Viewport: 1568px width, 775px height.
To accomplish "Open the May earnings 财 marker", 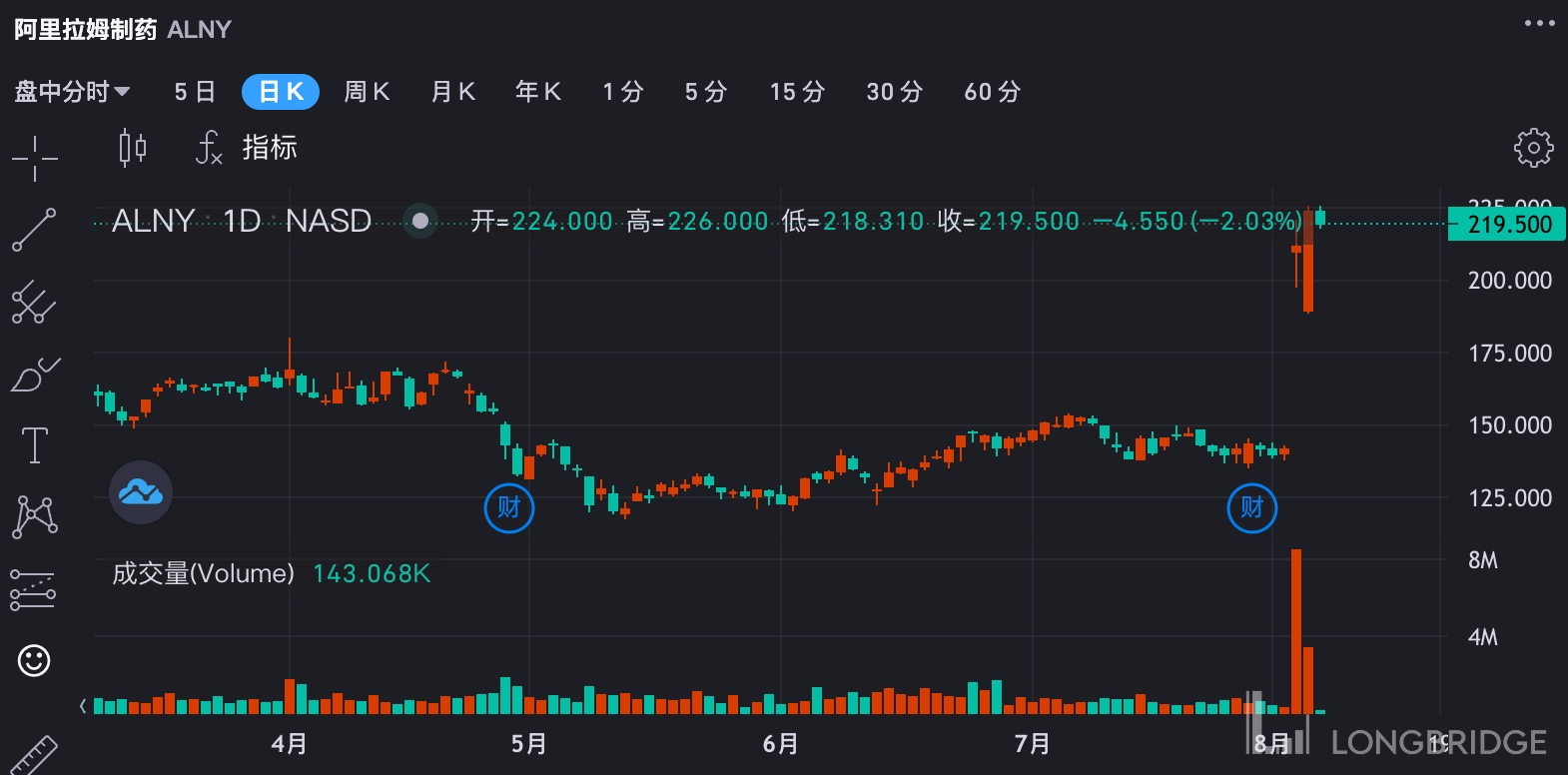I will 509,507.
